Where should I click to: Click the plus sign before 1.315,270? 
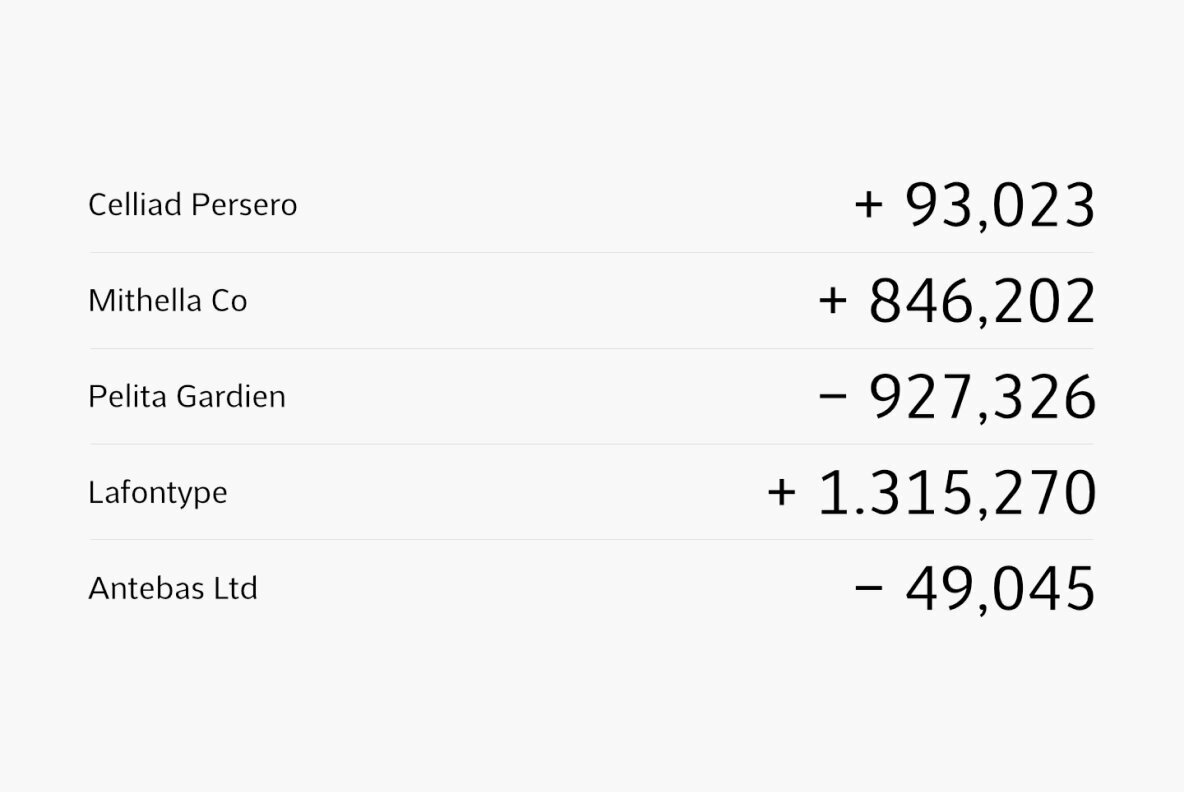pos(781,492)
